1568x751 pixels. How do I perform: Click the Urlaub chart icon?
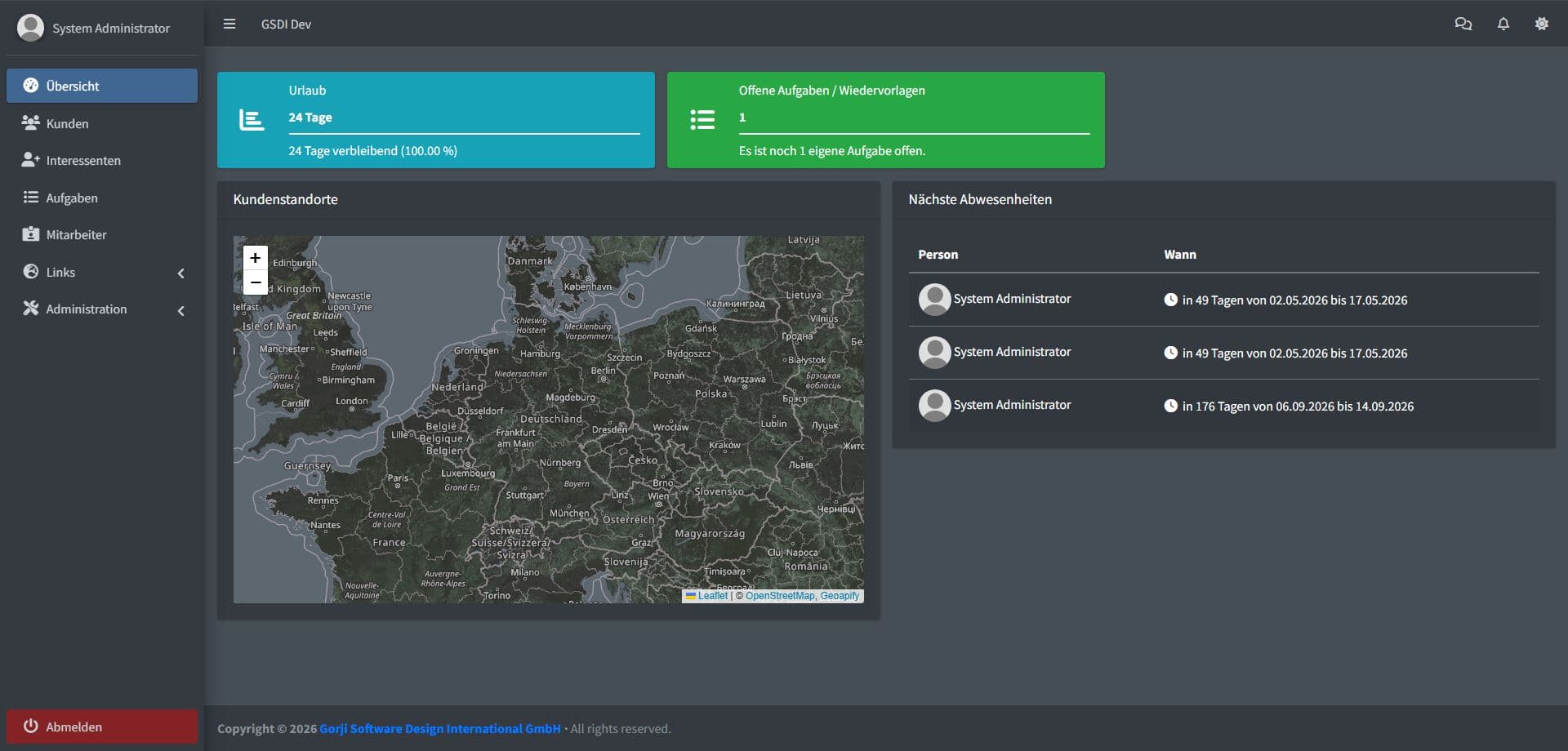pyautogui.click(x=252, y=120)
